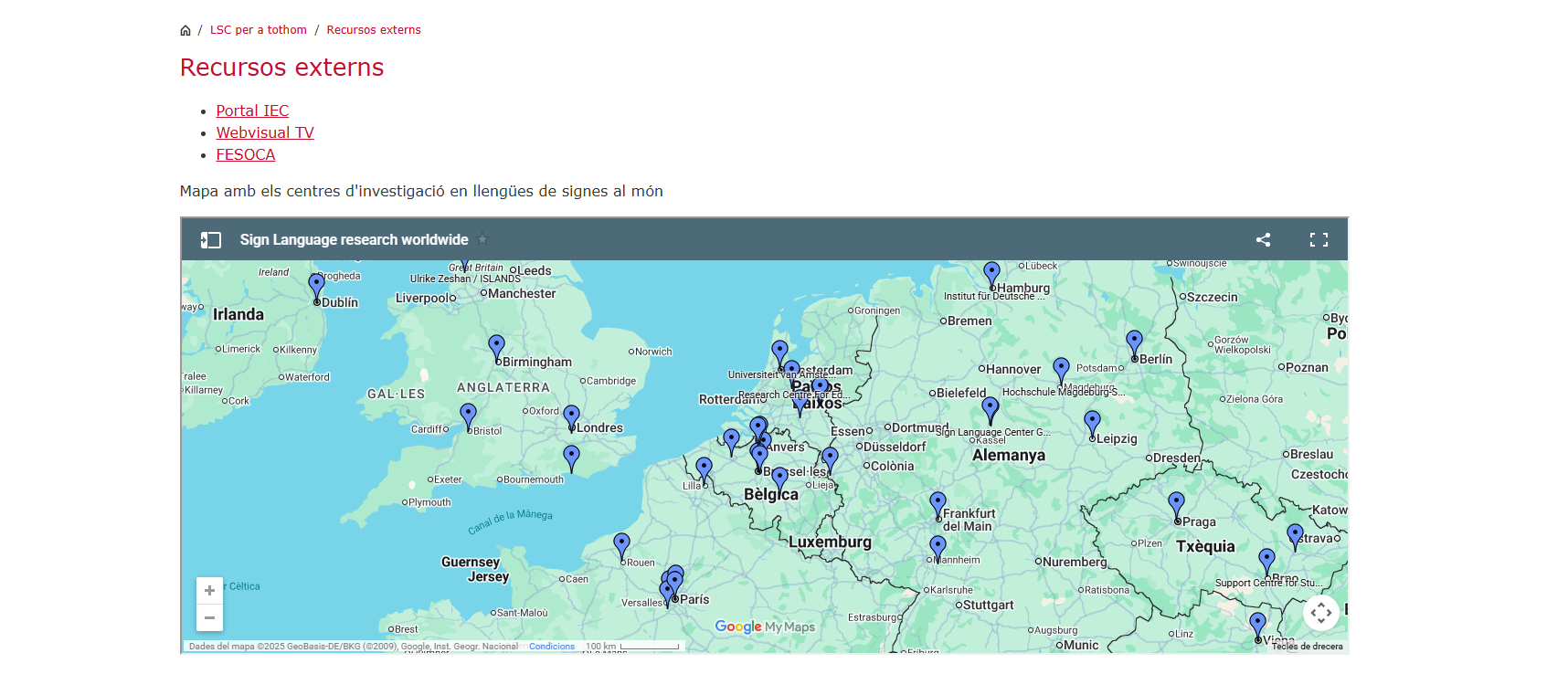Screen dimensions: 1568x674
Task: Share the map with share icon
Action: click(1264, 239)
